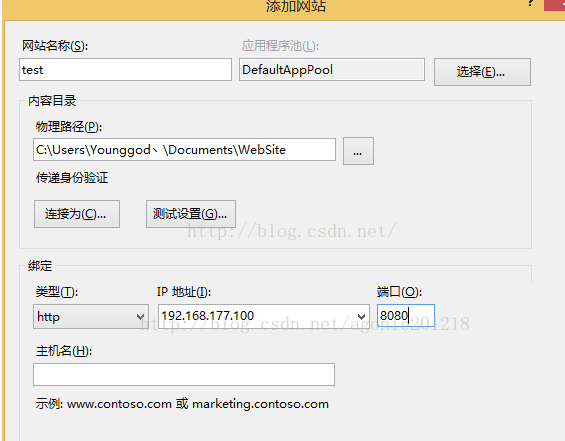The height and width of the screenshot is (441, 565).
Task: Click the 主机名(H) label
Action: pos(64,351)
